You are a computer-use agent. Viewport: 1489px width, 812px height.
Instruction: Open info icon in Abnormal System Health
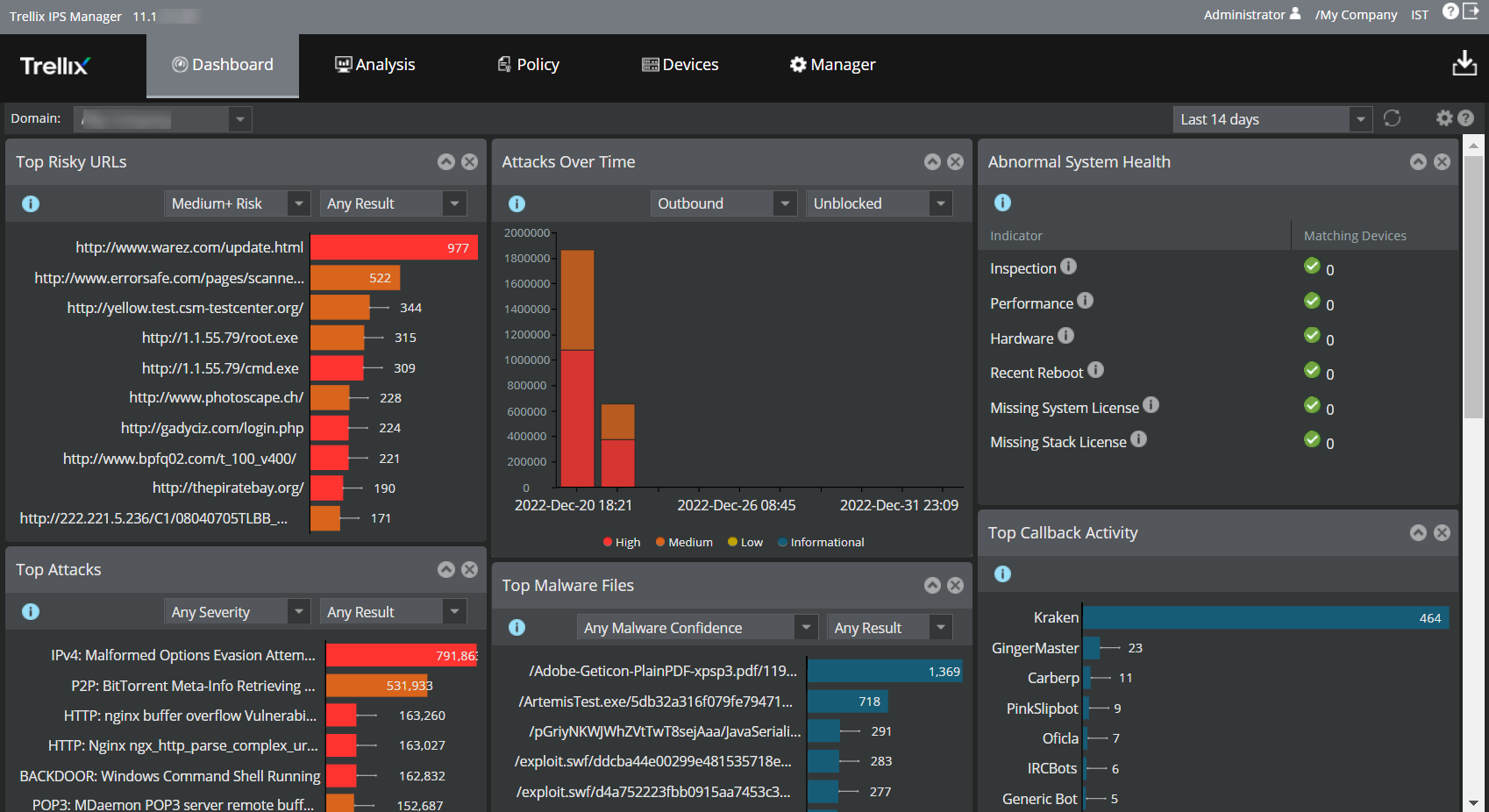pos(1002,203)
